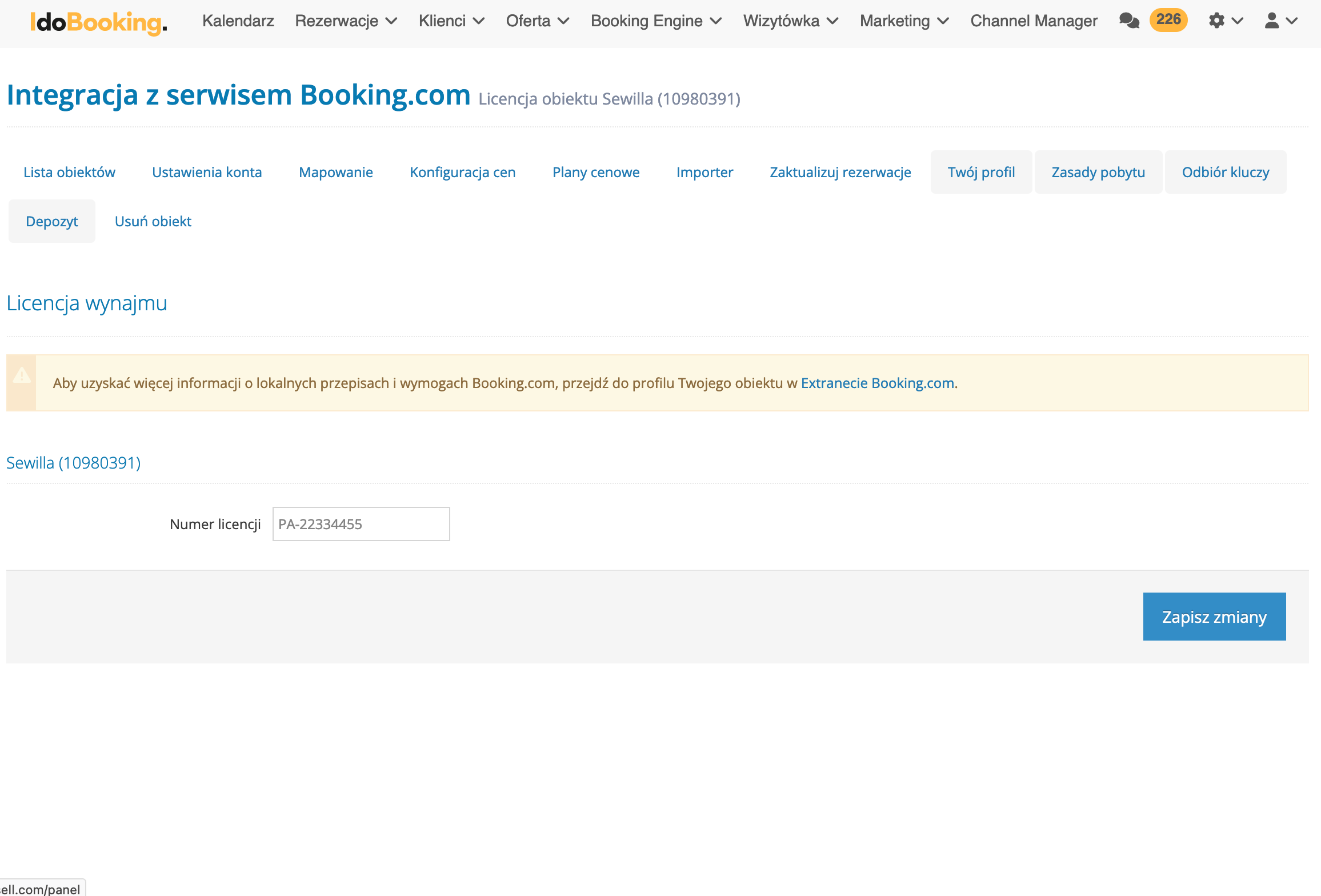1321x896 pixels.
Task: Focus the Numer licencji input field
Action: click(361, 524)
